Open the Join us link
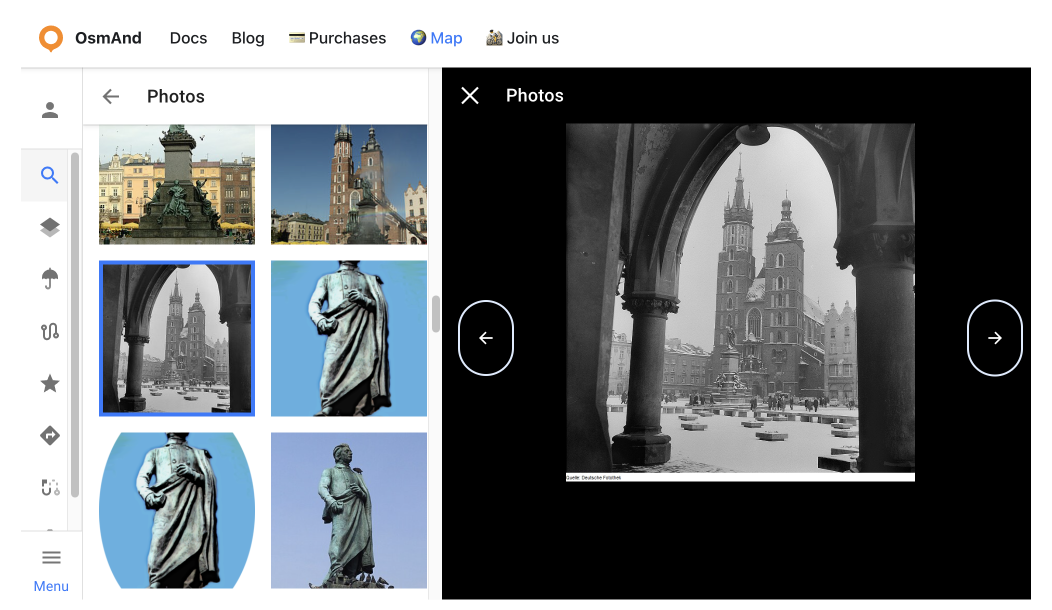The width and height of the screenshot is (1052, 610). point(522,38)
